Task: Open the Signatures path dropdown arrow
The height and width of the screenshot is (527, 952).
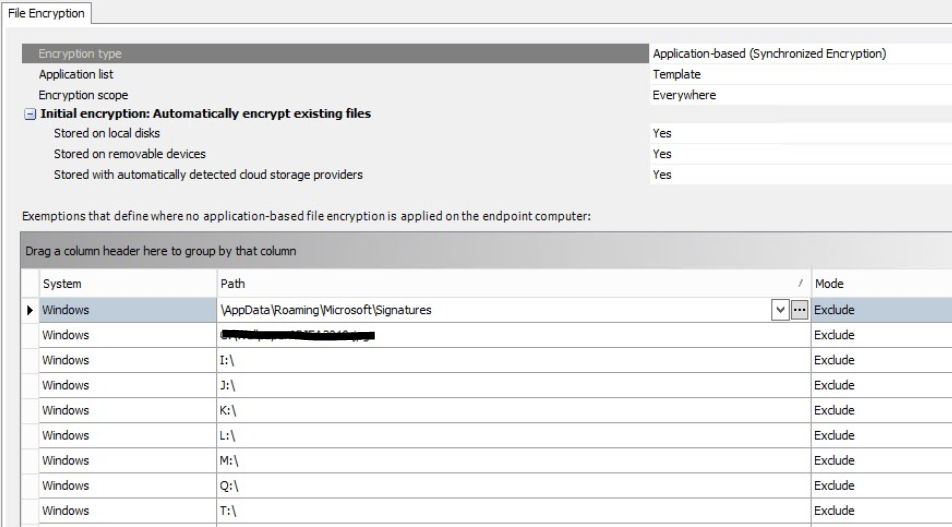Action: [780, 310]
